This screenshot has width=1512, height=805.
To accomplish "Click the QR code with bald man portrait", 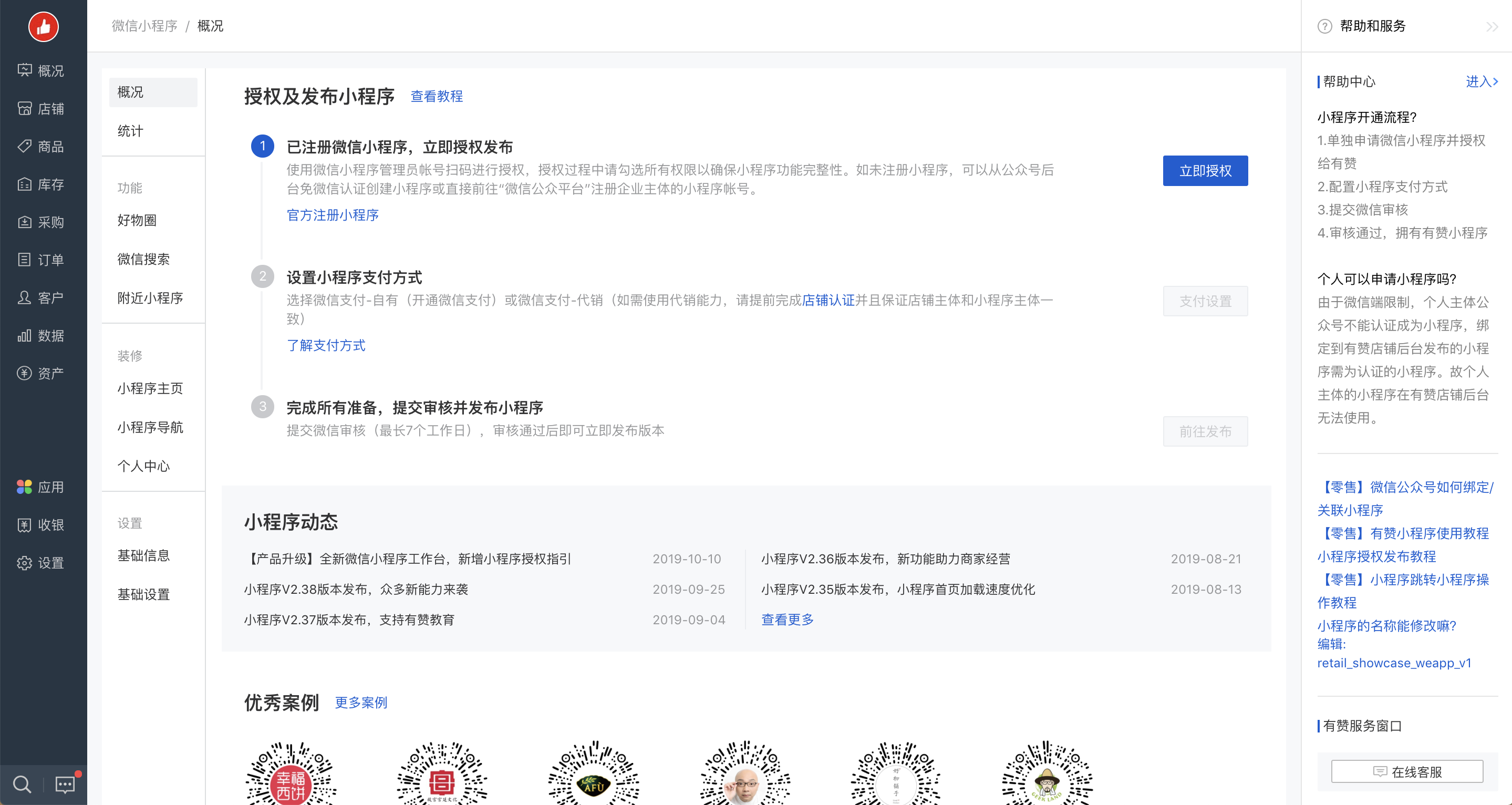I will pyautogui.click(x=745, y=774).
